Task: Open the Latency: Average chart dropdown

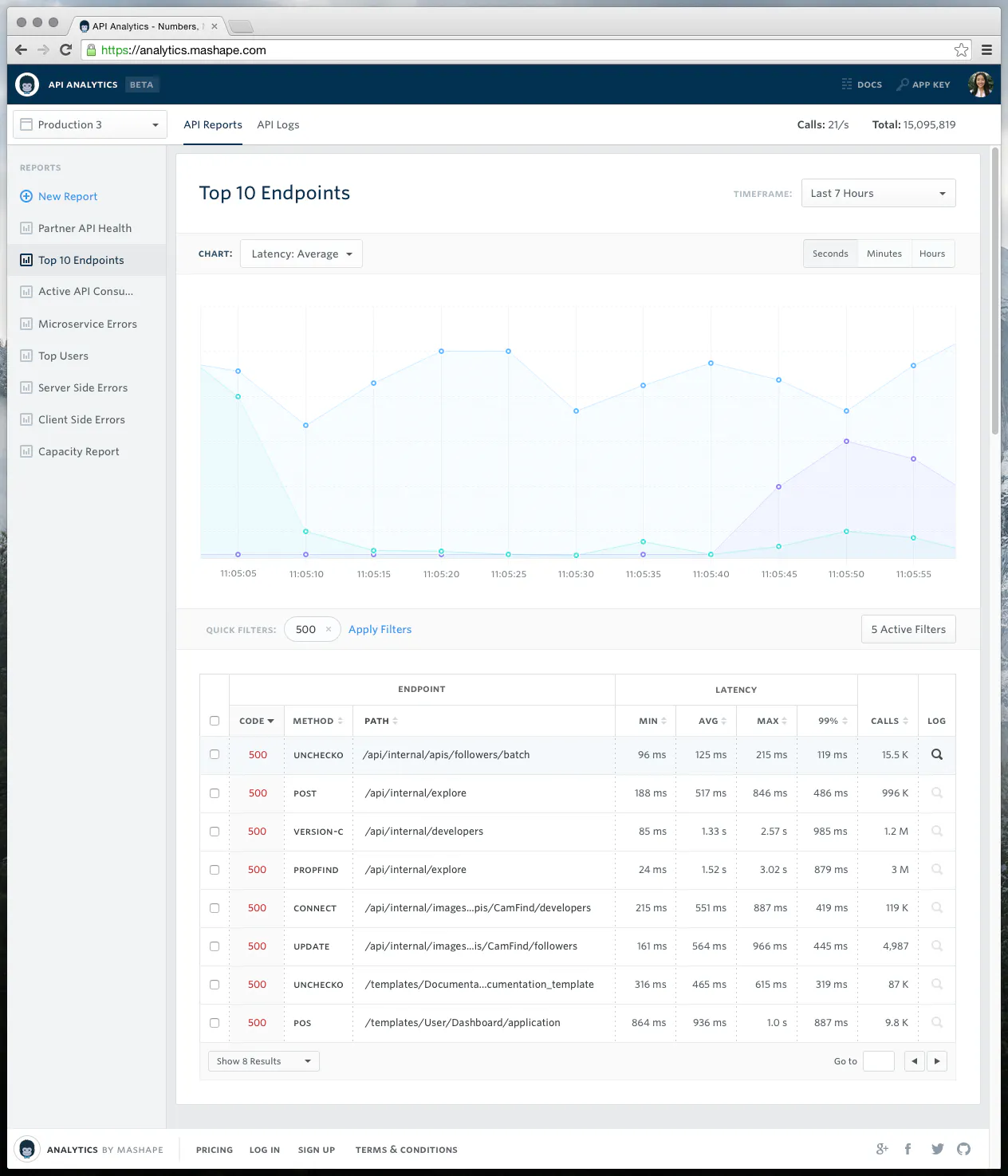Action: 301,254
